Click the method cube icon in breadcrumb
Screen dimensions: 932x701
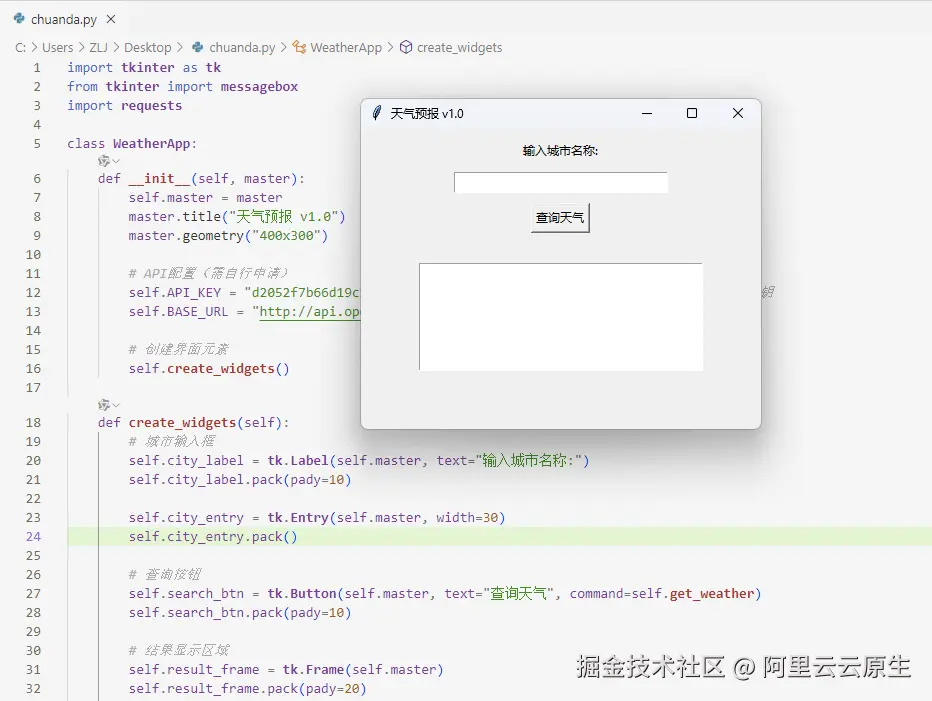pos(406,47)
